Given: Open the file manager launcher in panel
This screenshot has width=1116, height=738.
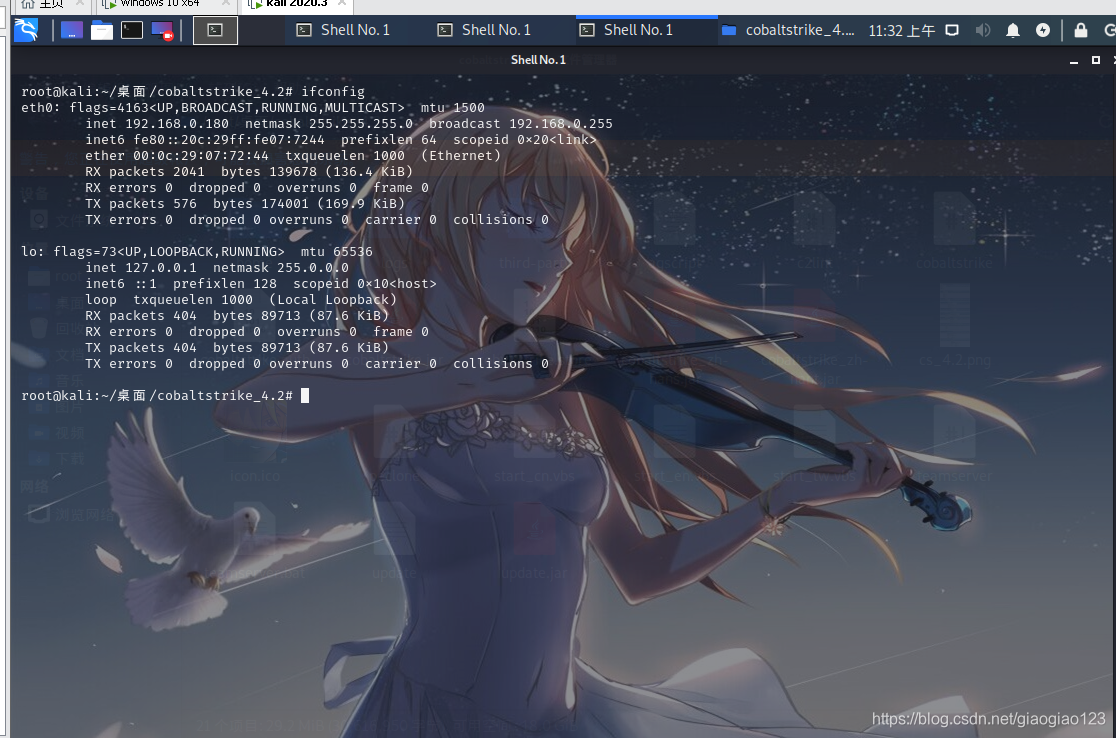Looking at the screenshot, I should coord(102,30).
